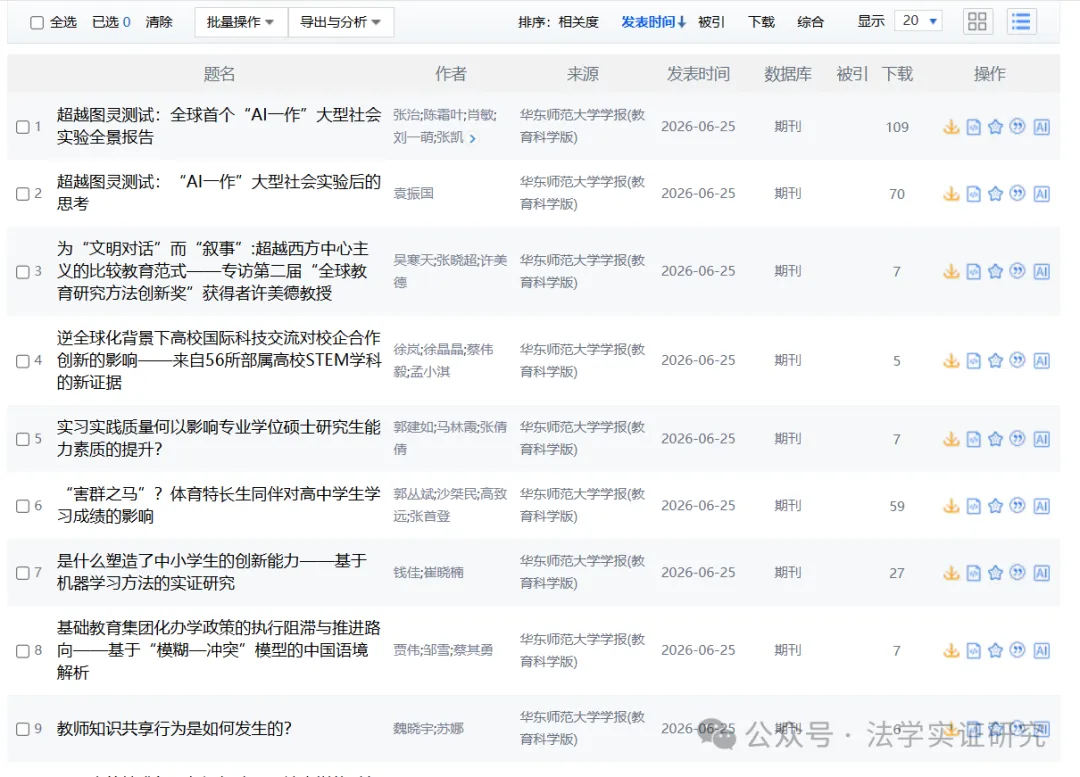Cite the row 1 article via quote icon

(x=1017, y=127)
